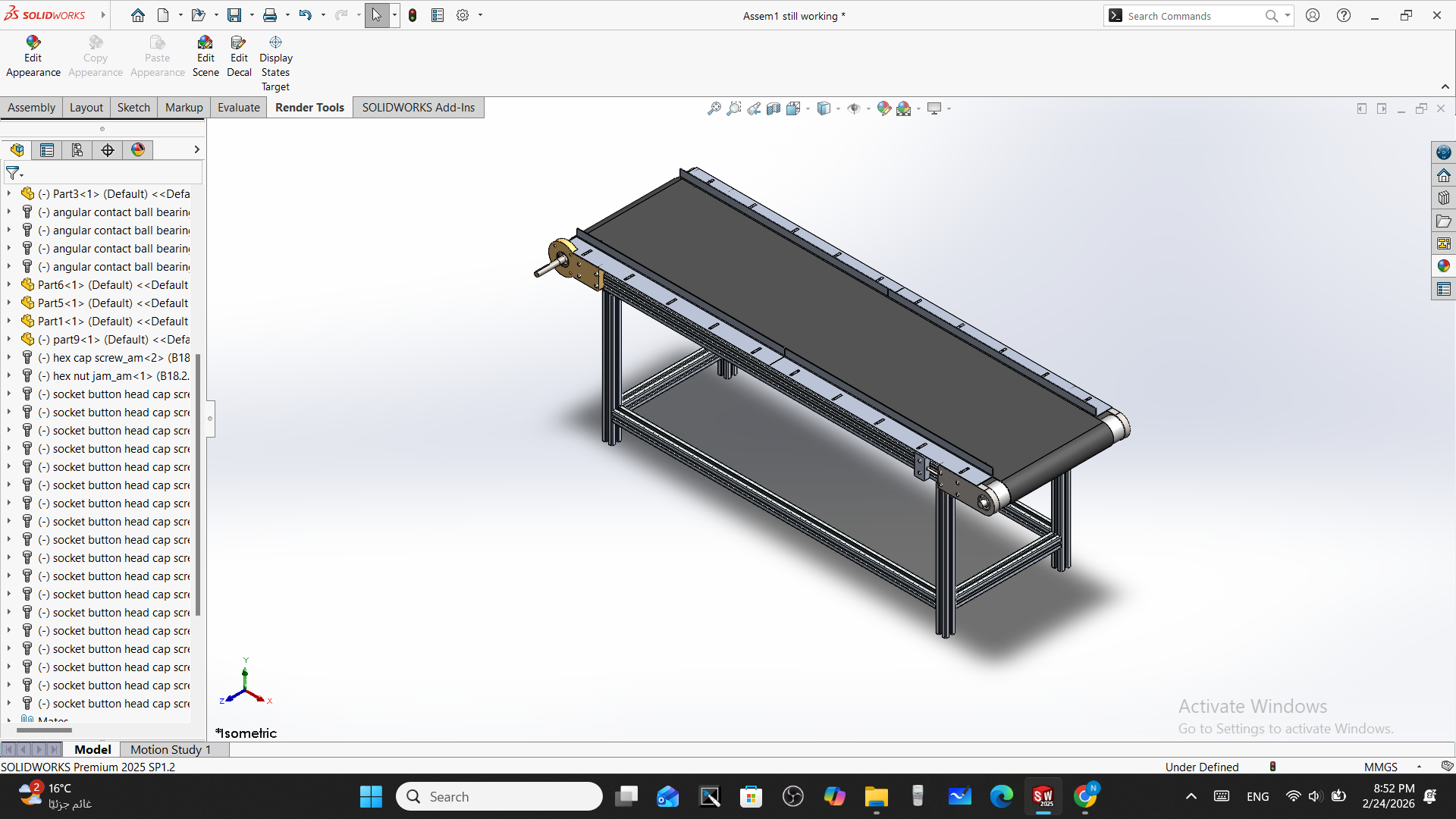Open the PropertyManager panel tab
Viewport: 1456px width, 819px height.
pos(47,150)
